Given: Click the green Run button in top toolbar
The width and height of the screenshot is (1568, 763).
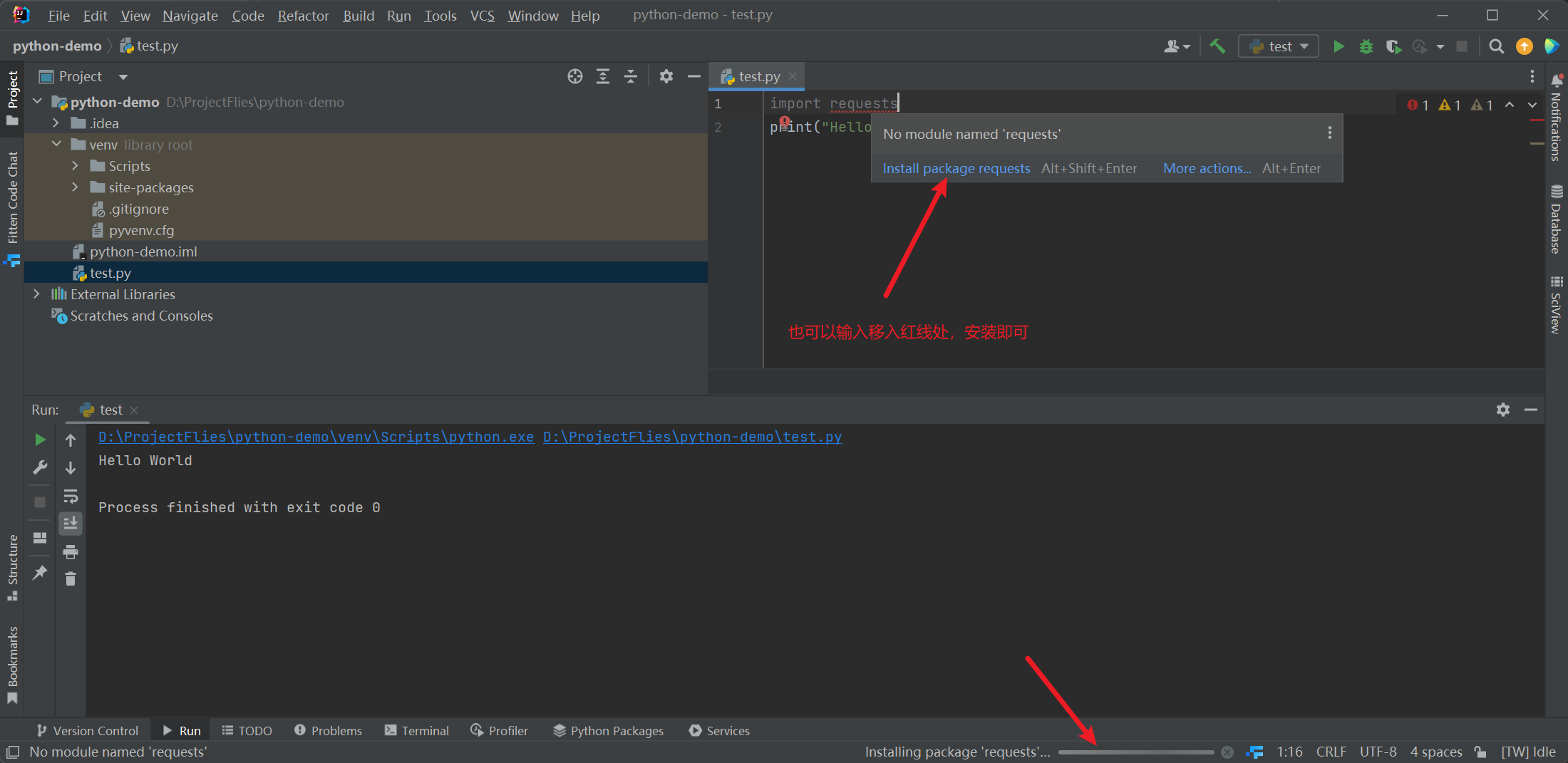Looking at the screenshot, I should click(x=1339, y=46).
